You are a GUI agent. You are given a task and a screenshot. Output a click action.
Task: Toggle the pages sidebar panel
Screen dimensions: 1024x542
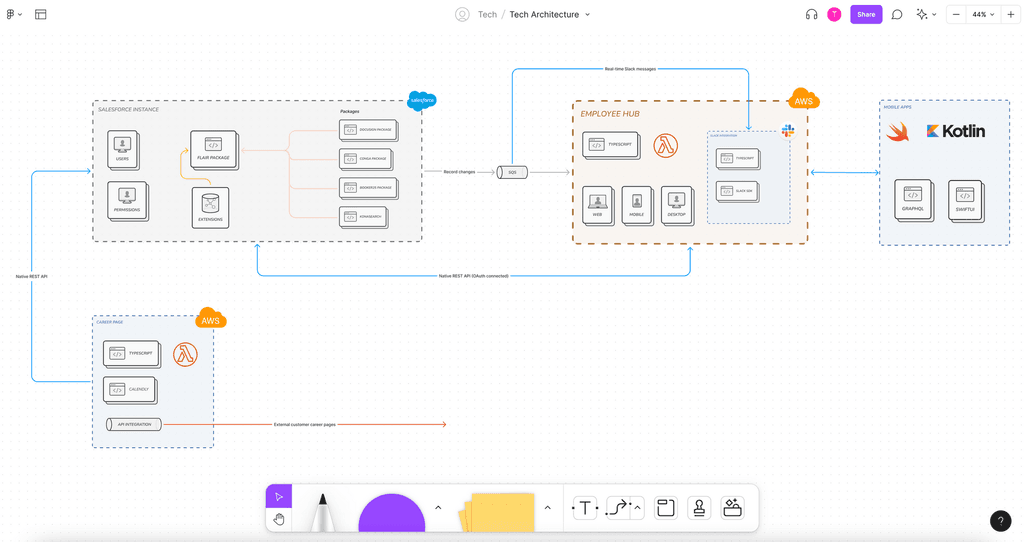[40, 14]
